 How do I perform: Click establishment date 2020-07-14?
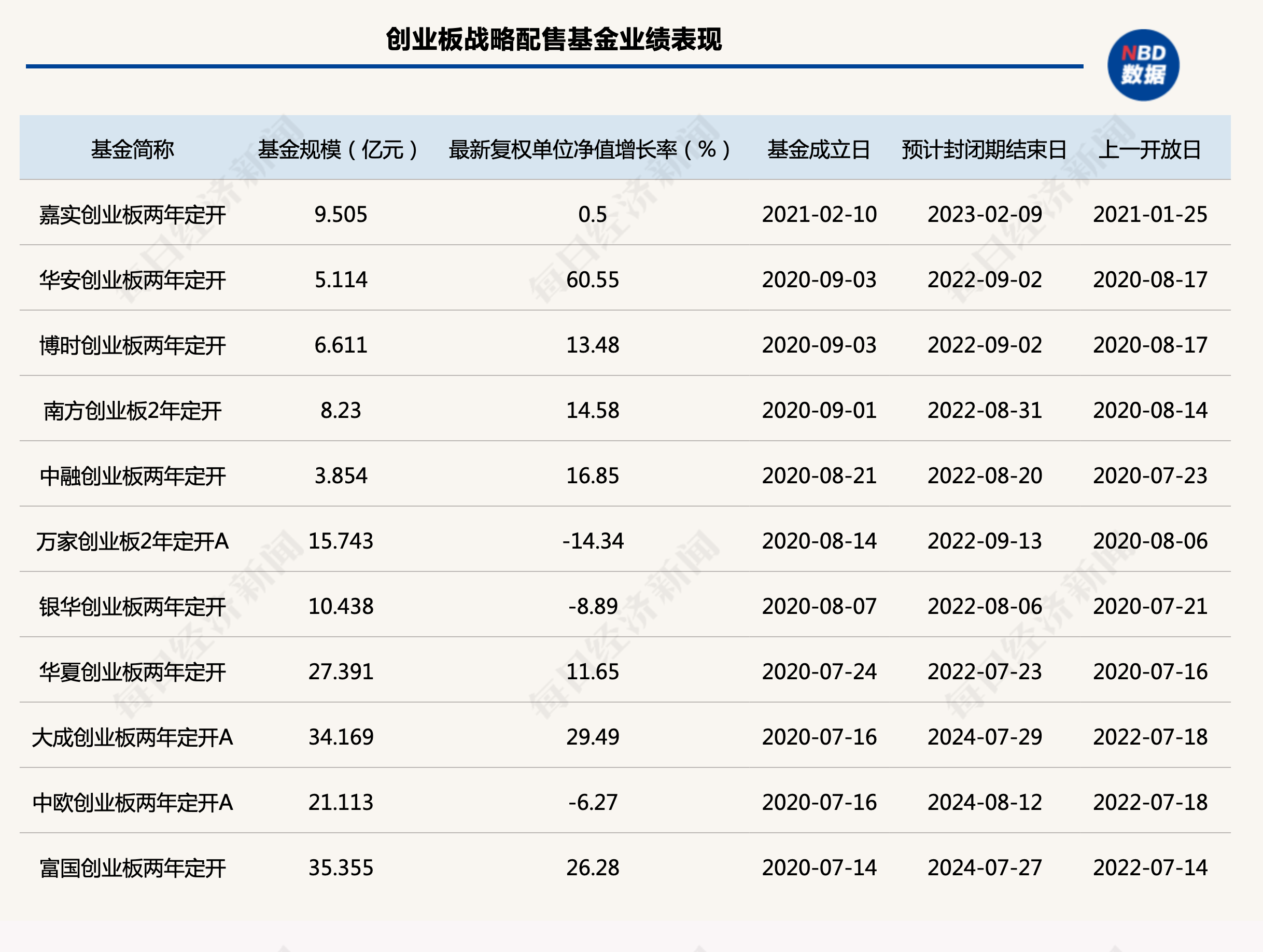[819, 868]
